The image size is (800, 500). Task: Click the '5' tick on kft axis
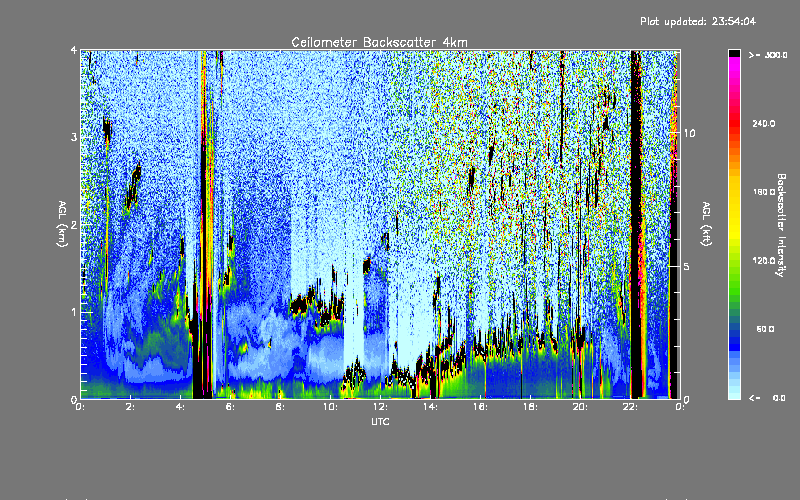pyautogui.click(x=686, y=266)
